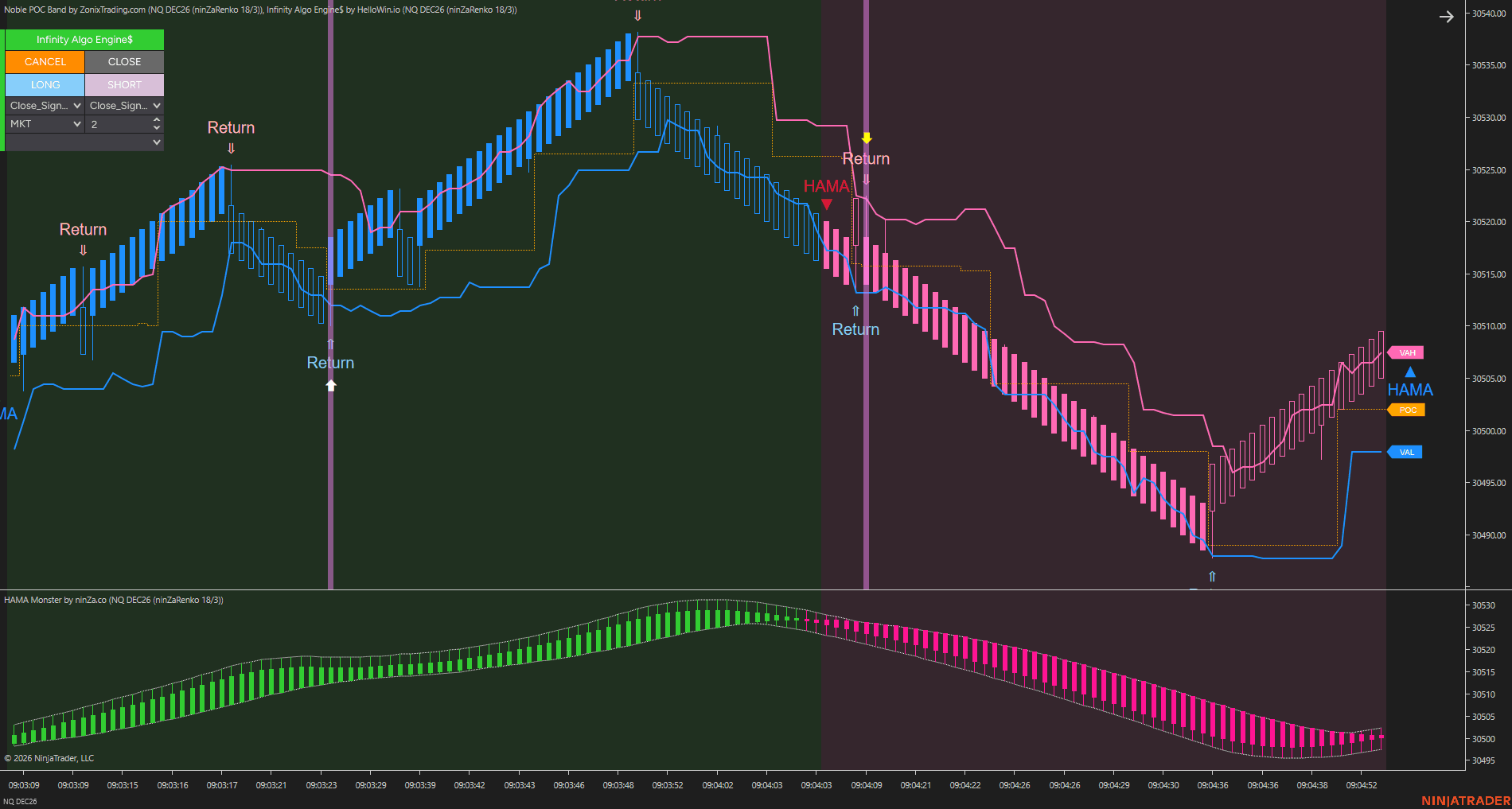Open the right Close_Sign dropdown
Screen dimensions: 1512x809
tap(124, 106)
